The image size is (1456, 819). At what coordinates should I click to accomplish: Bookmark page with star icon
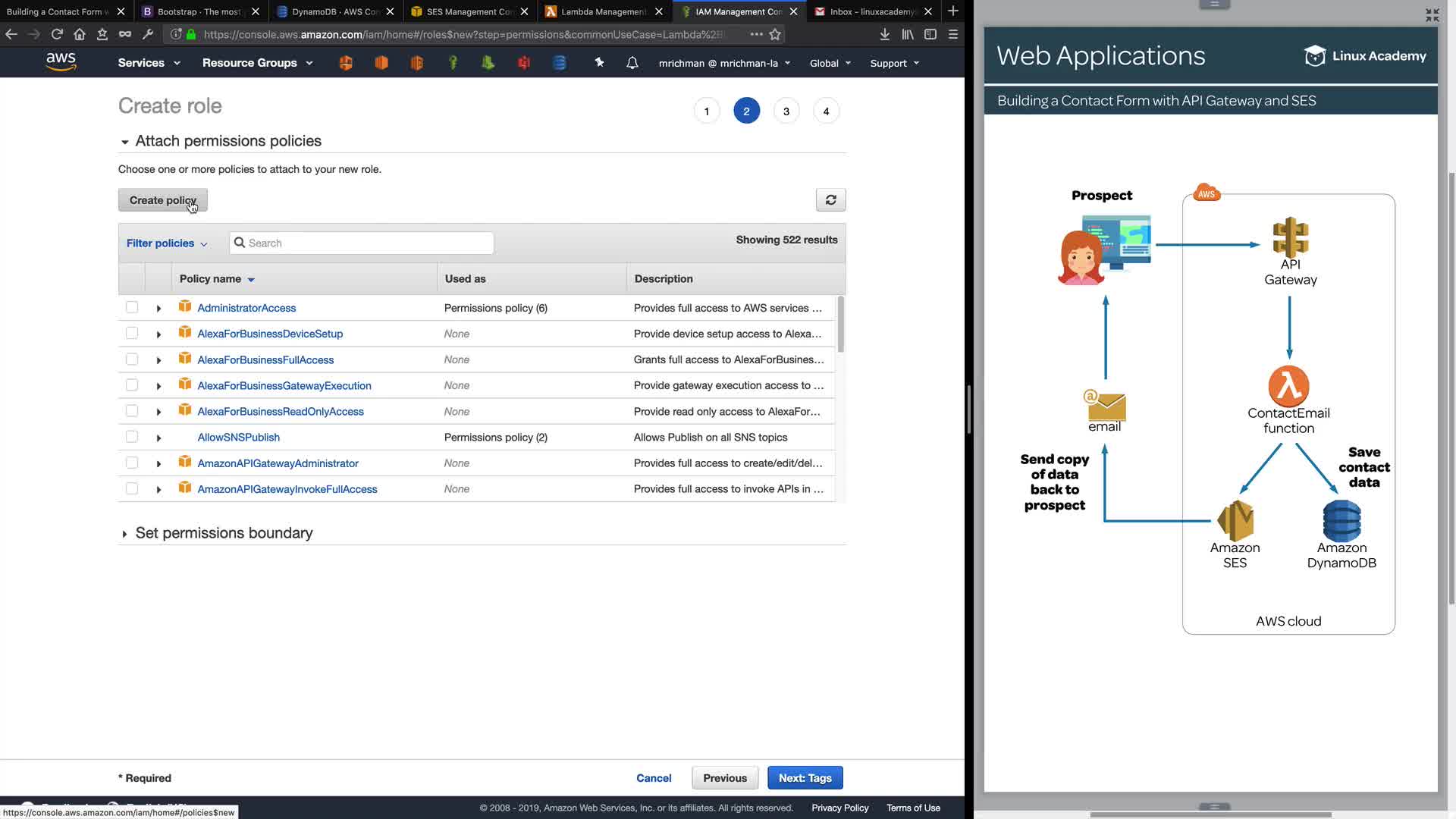[x=775, y=34]
